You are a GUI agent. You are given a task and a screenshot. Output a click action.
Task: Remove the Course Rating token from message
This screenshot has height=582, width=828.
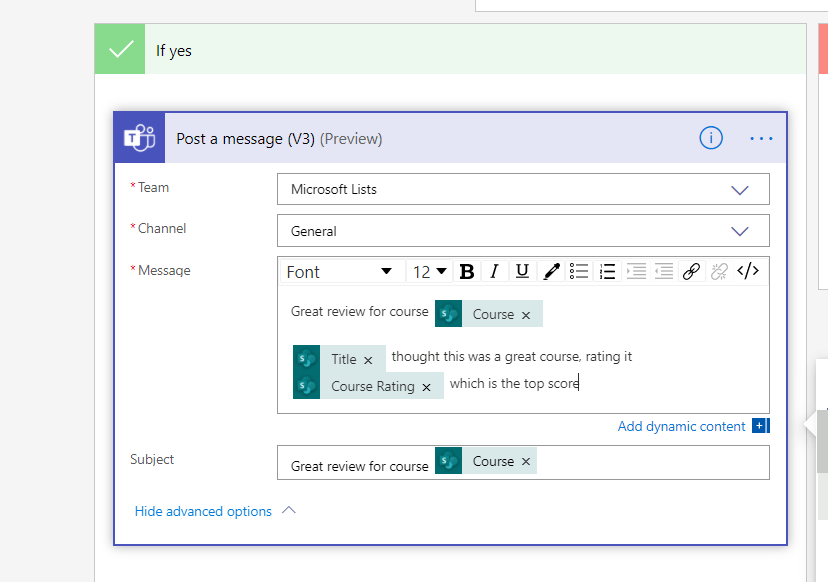click(426, 387)
